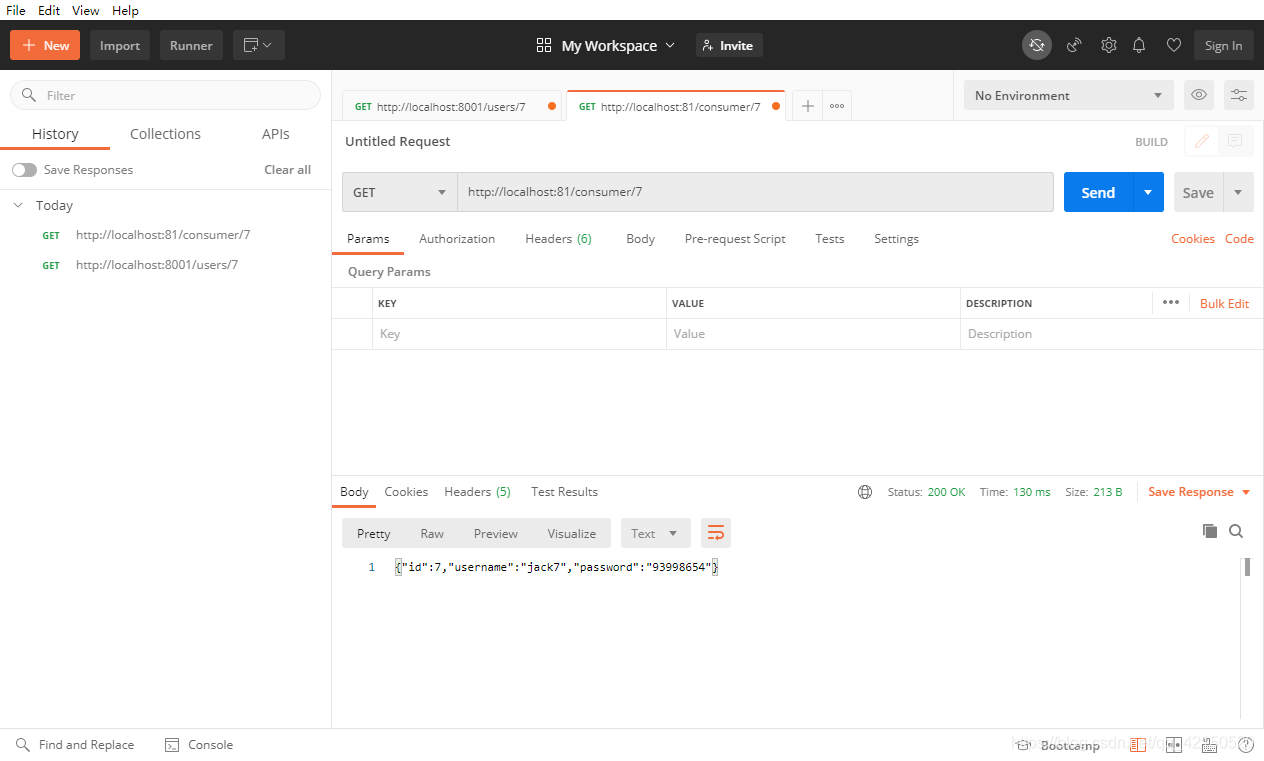Click the heart icon in header
1264x761 pixels.
pyautogui.click(x=1174, y=45)
